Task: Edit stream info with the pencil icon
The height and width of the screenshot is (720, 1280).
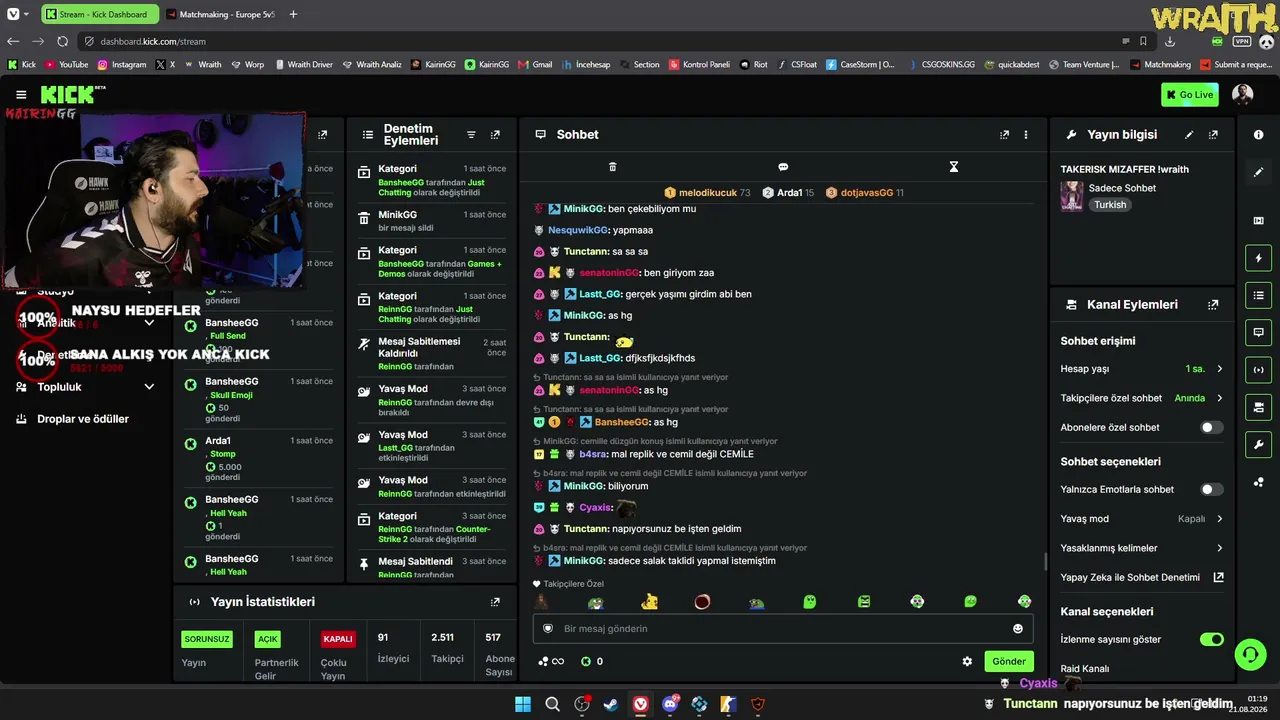Action: 1189,135
